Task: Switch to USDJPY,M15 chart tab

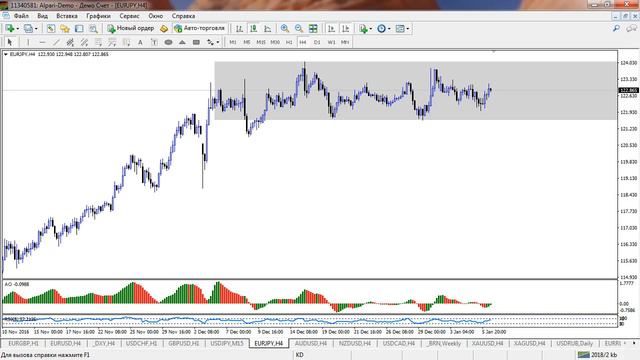Action: click(x=227, y=343)
